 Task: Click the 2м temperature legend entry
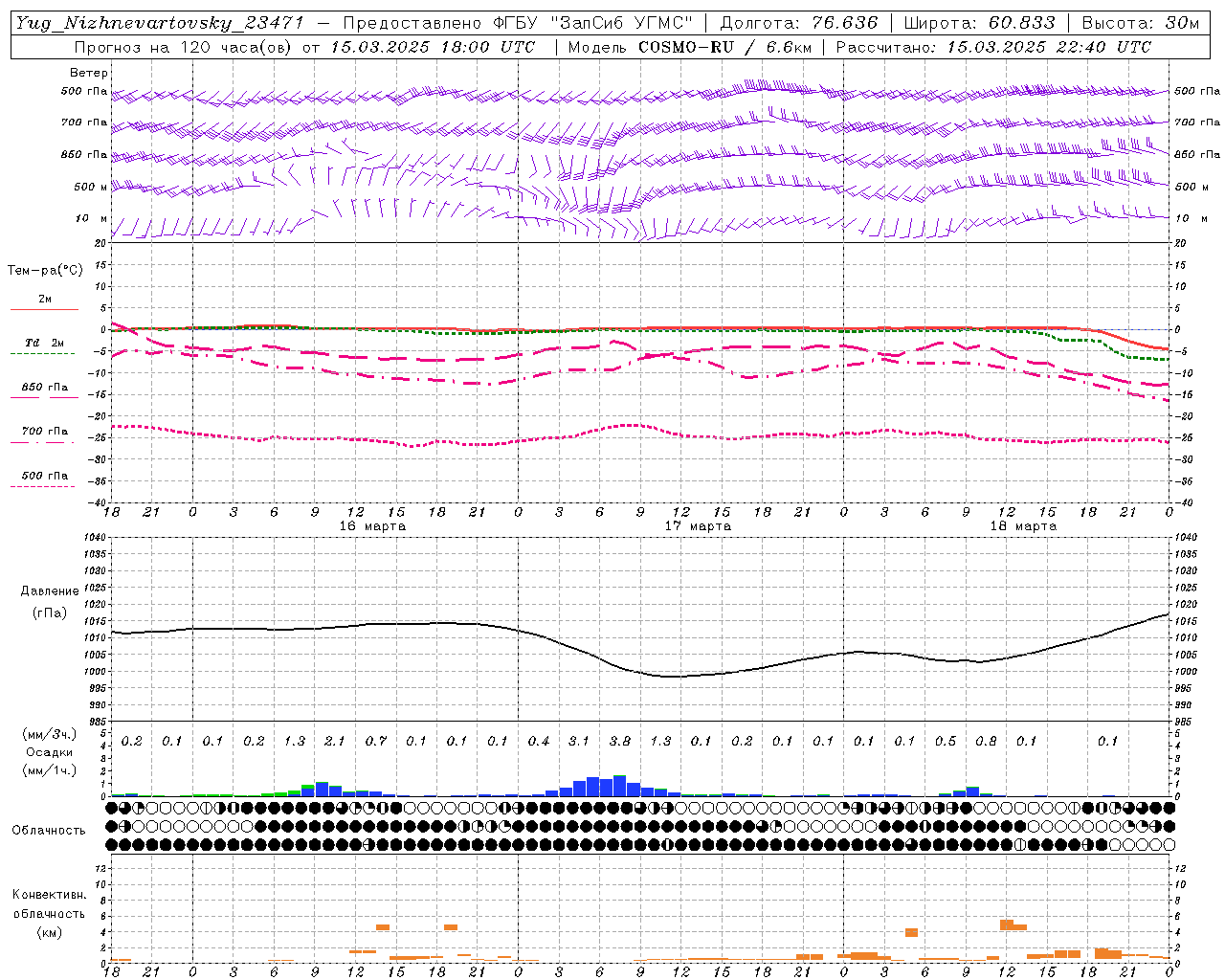[x=45, y=300]
